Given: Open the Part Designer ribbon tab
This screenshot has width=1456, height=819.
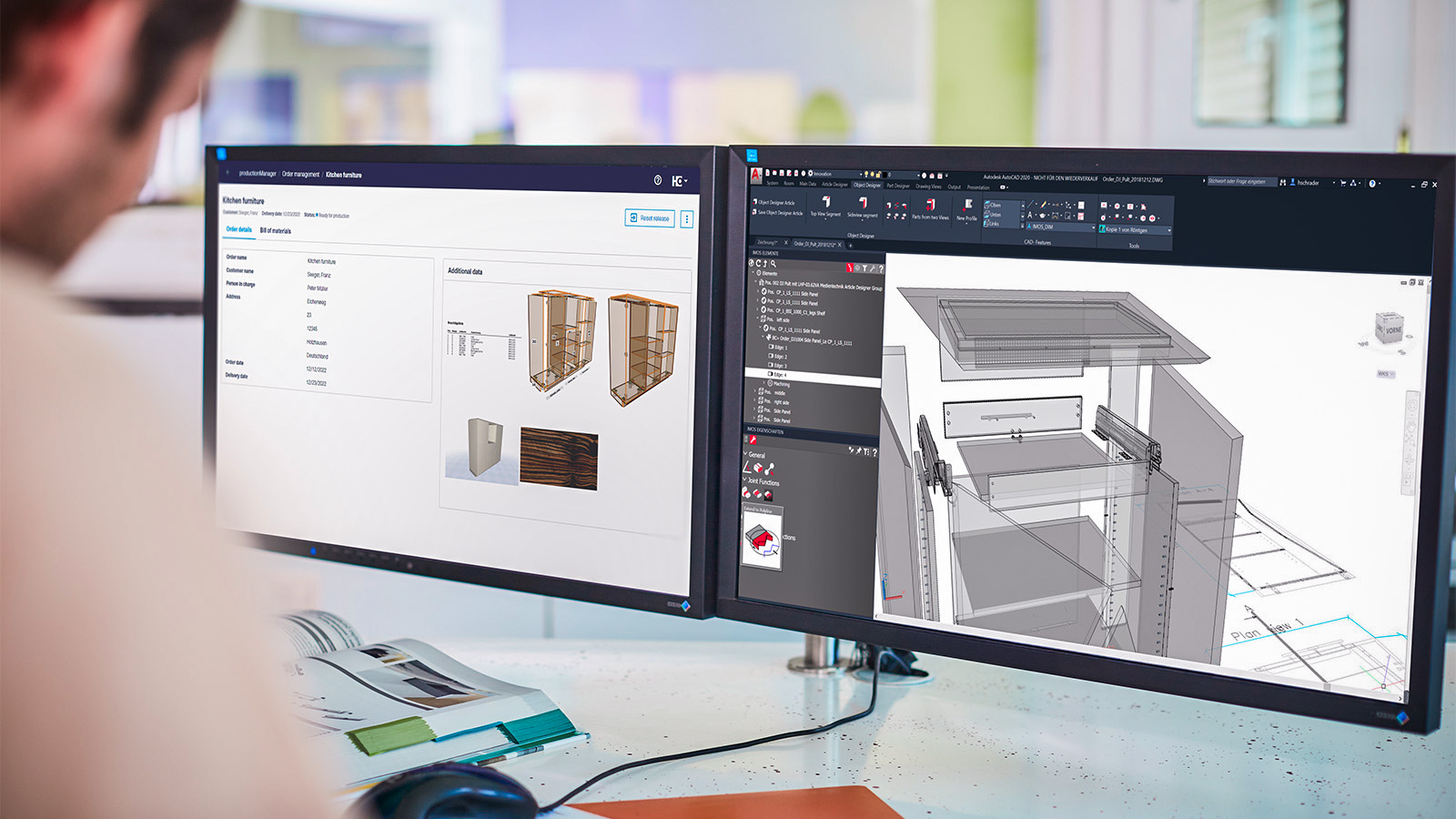Looking at the screenshot, I should pyautogui.click(x=897, y=186).
